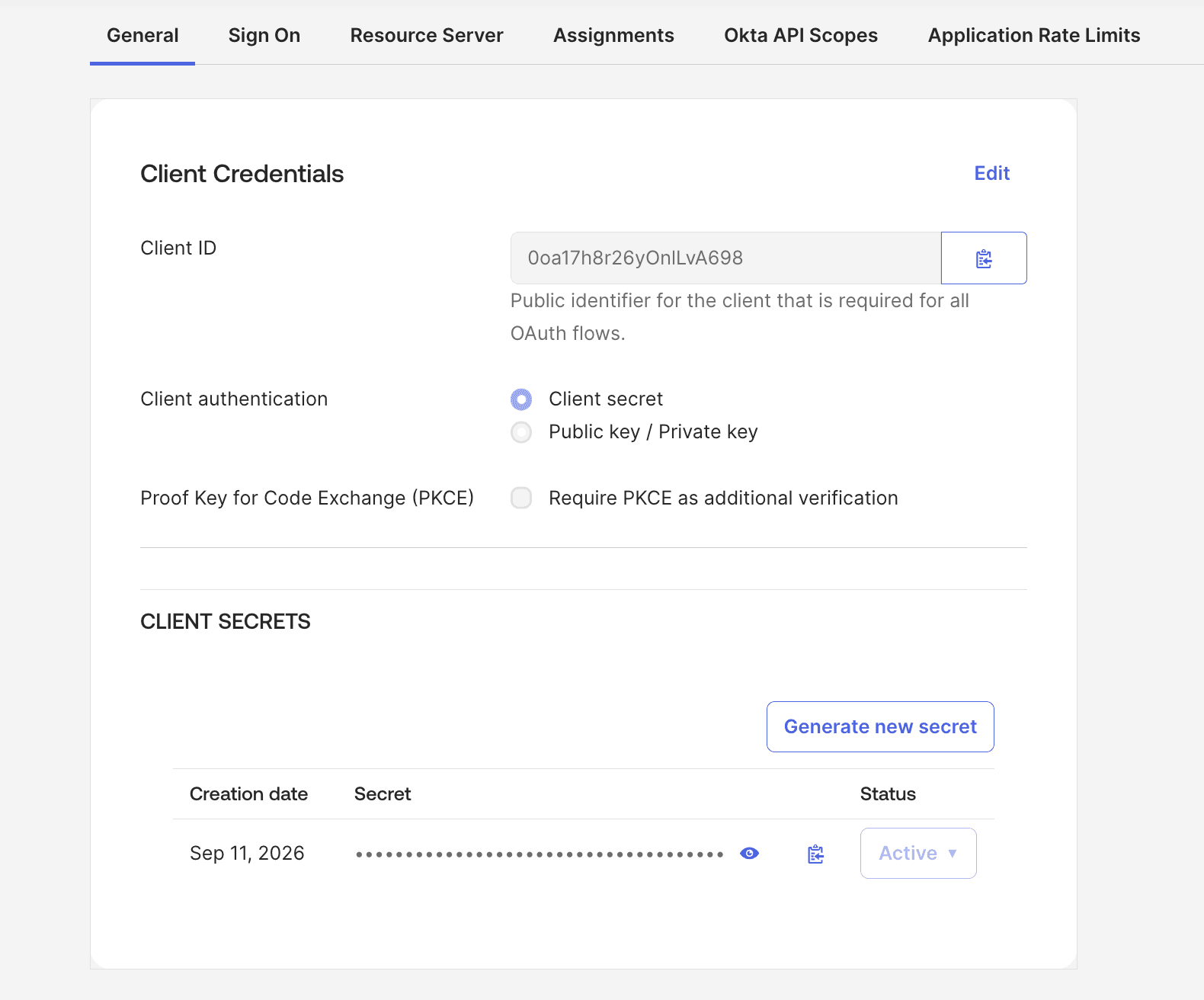Enable Require PKCE as additional verification

click(x=521, y=498)
